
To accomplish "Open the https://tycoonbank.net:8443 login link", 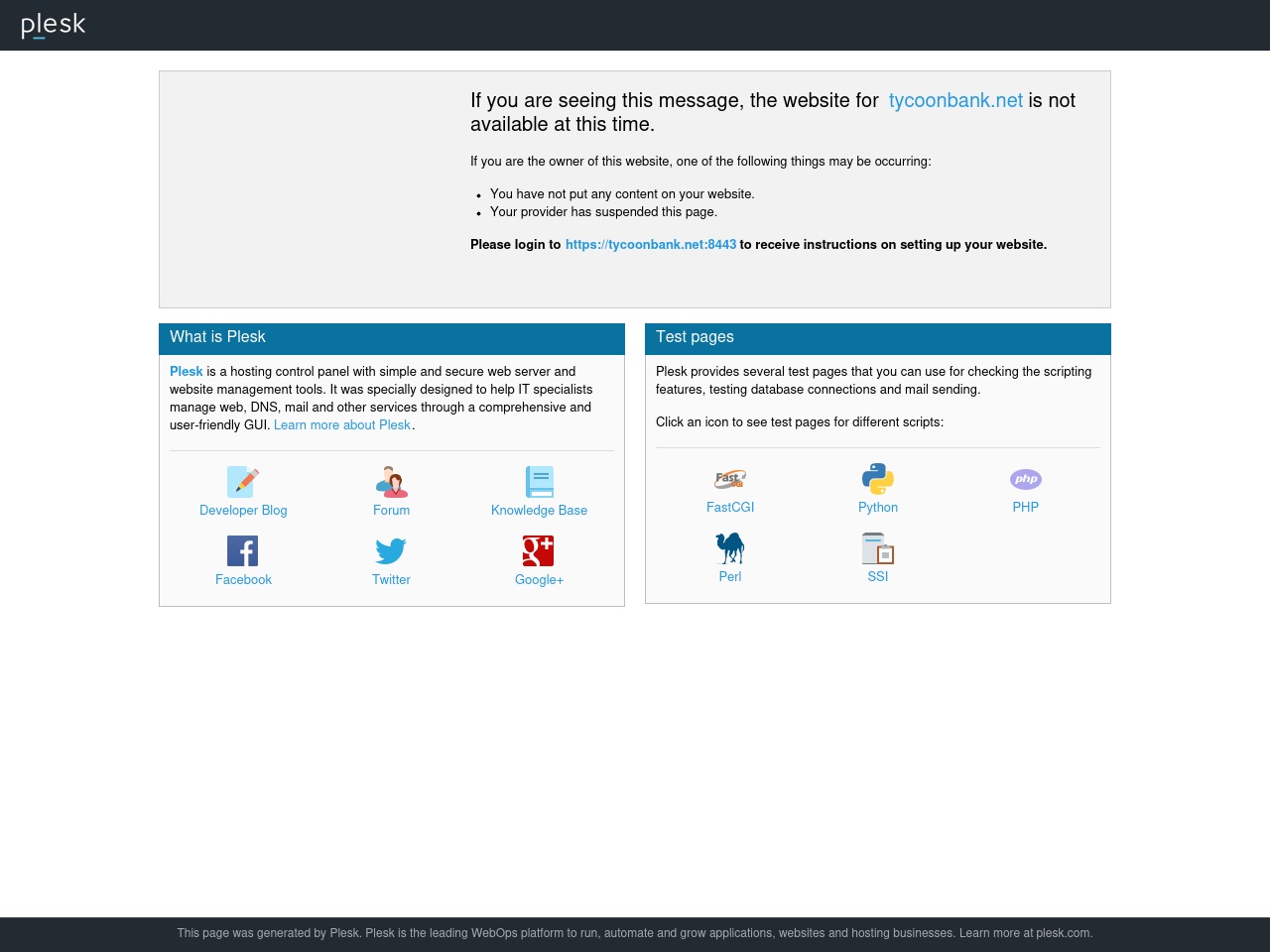I will click(x=651, y=245).
